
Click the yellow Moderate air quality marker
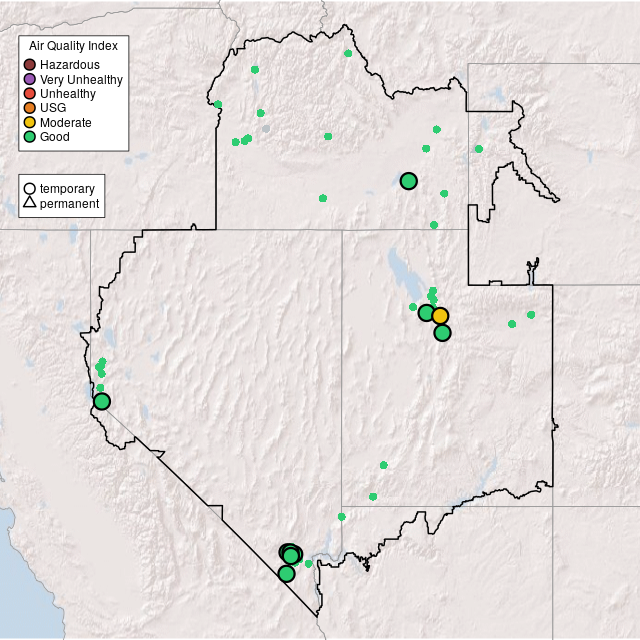(440, 316)
